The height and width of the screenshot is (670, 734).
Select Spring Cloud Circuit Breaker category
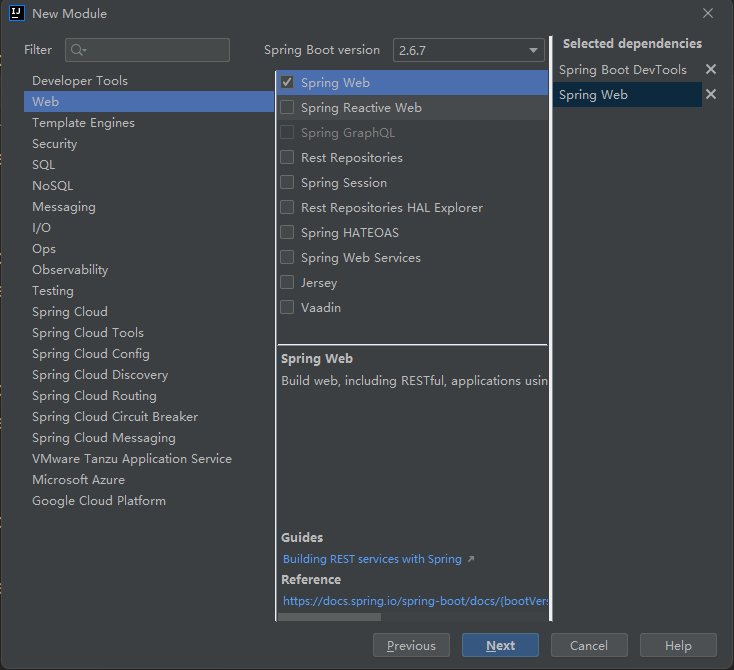point(149,417)
